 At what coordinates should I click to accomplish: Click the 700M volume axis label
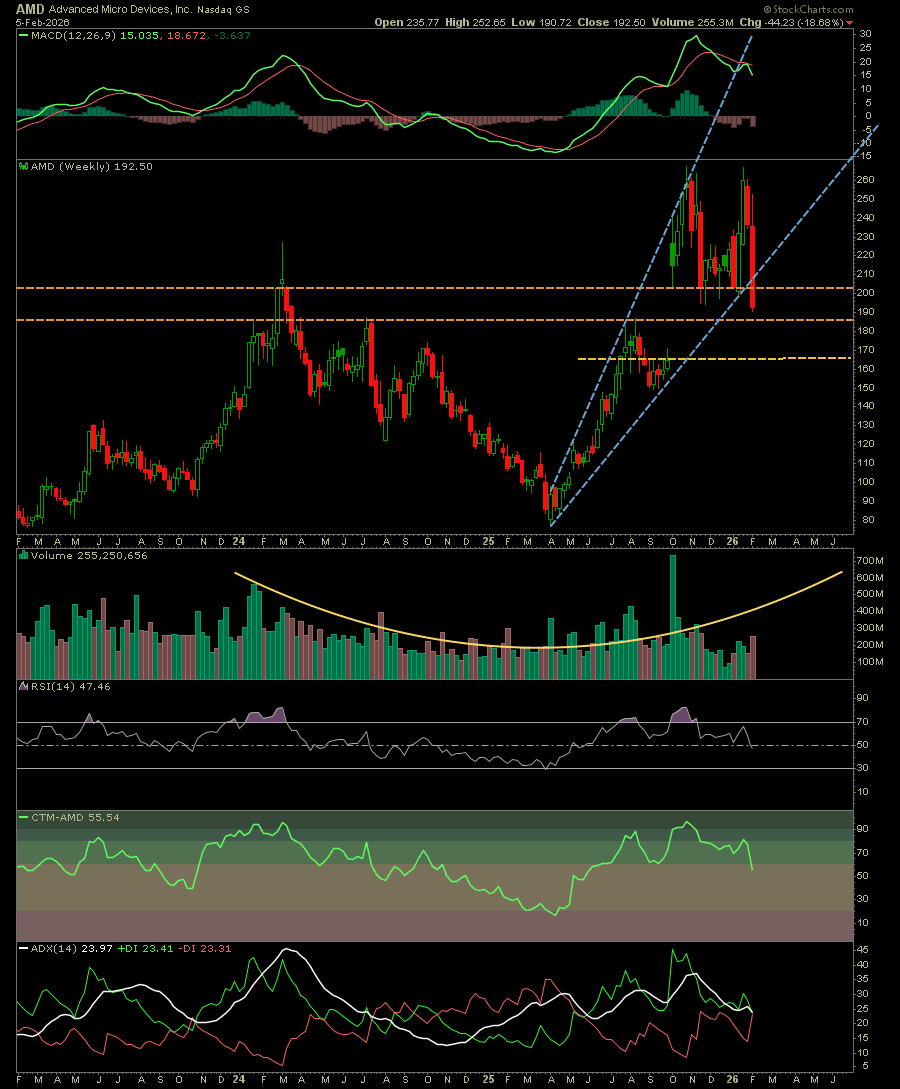point(870,560)
